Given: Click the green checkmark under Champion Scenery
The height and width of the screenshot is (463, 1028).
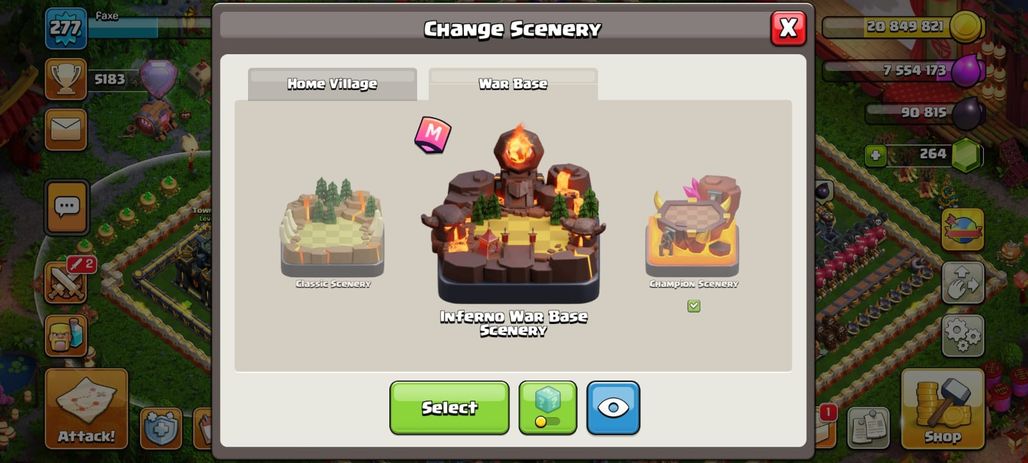Looking at the screenshot, I should coord(694,306).
